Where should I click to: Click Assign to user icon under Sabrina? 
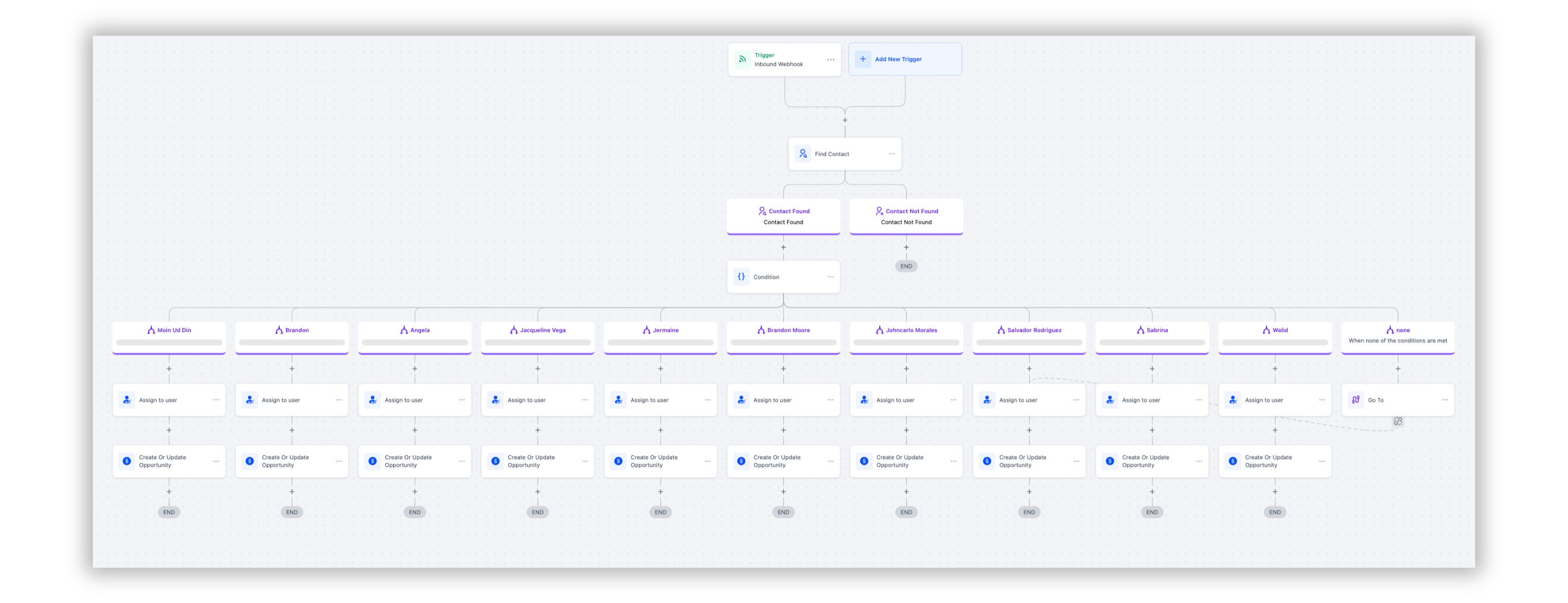(x=1110, y=400)
